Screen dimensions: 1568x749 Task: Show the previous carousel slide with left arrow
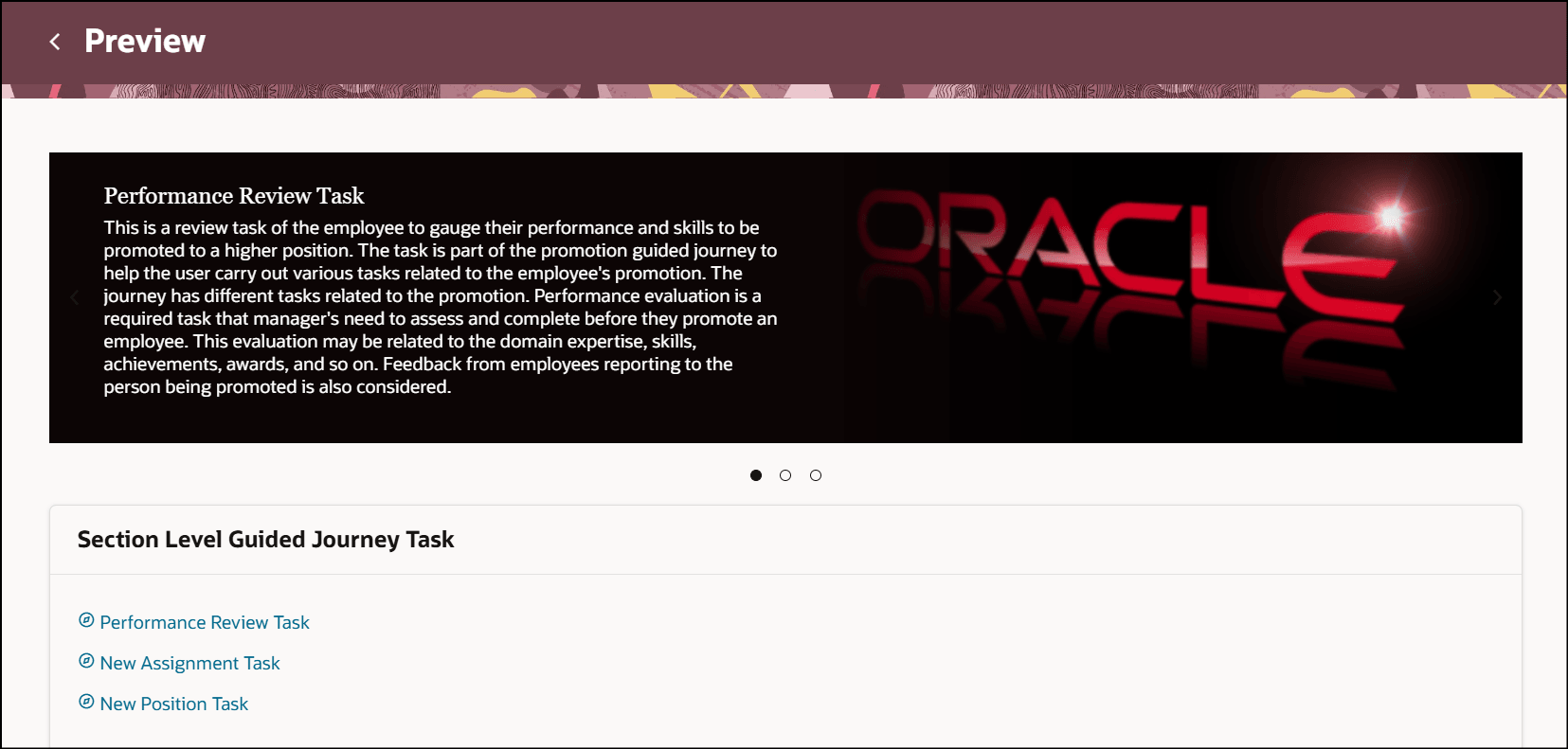(75, 297)
